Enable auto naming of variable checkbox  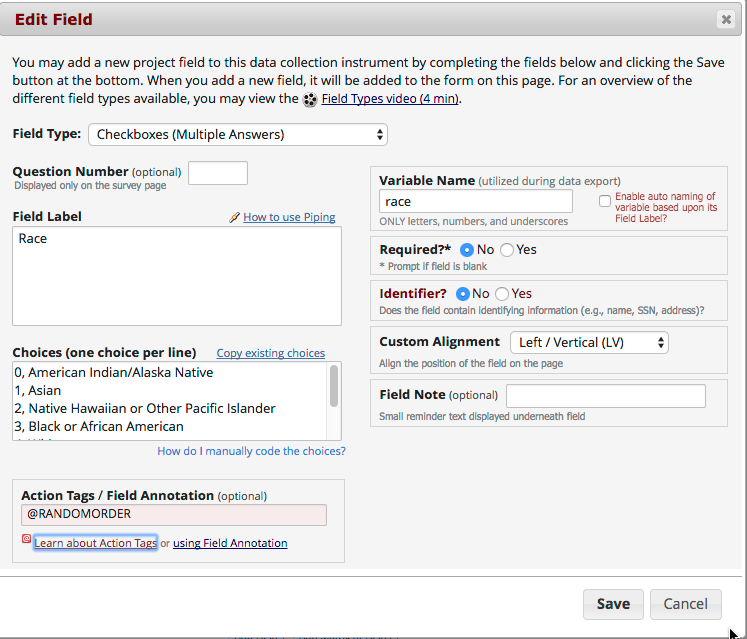605,201
